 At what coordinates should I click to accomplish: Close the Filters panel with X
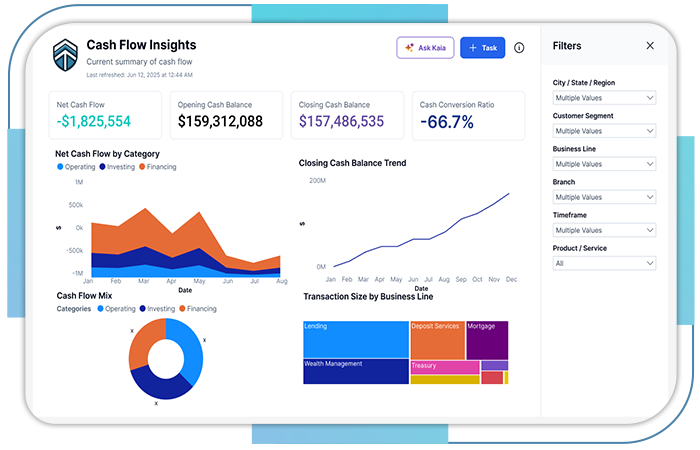tap(650, 46)
